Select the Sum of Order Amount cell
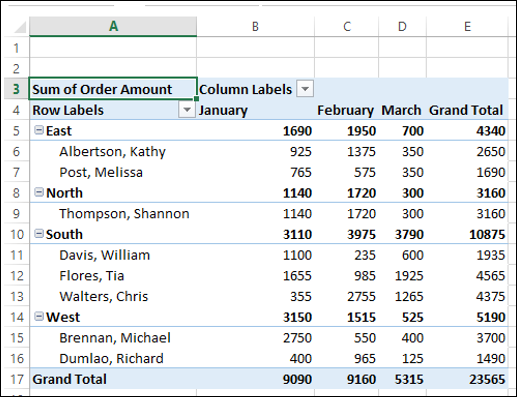The image size is (517, 397). pyautogui.click(x=113, y=89)
